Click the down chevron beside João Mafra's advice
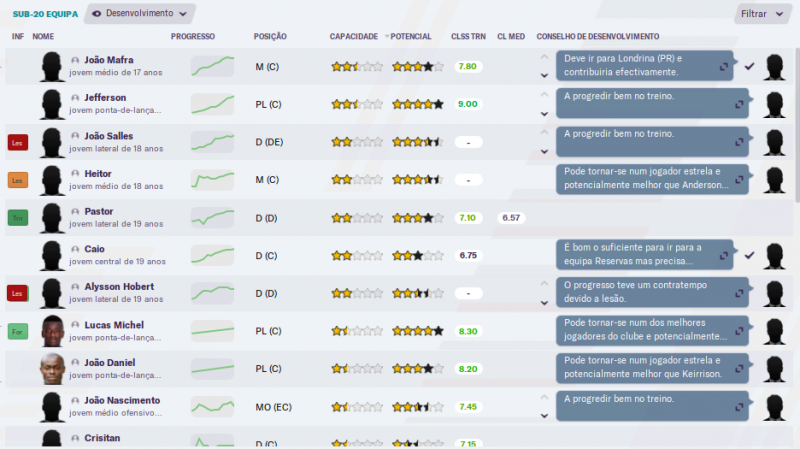Screen dimensions: 800x449 544,75
